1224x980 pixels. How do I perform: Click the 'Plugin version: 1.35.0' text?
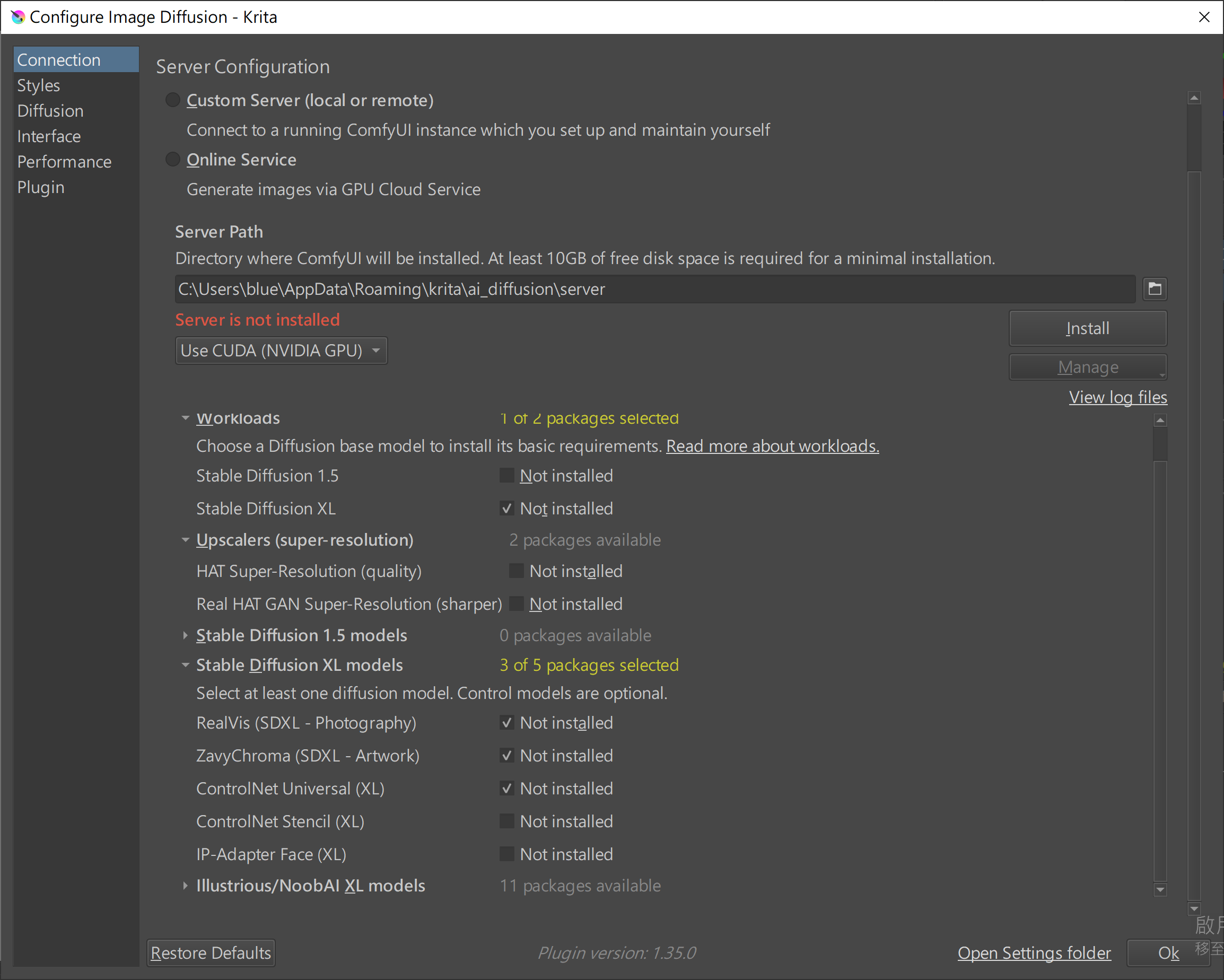(x=617, y=953)
